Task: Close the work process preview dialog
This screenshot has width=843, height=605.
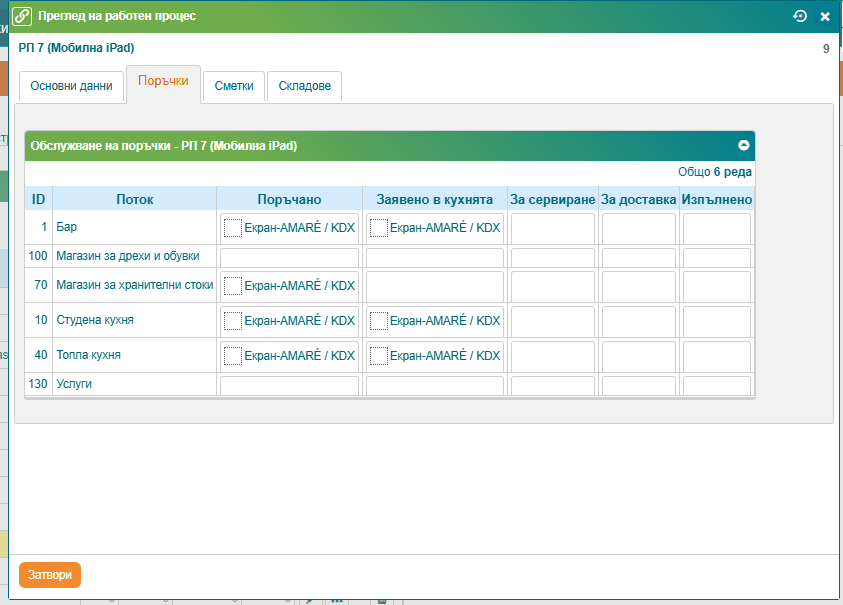Action: [825, 16]
